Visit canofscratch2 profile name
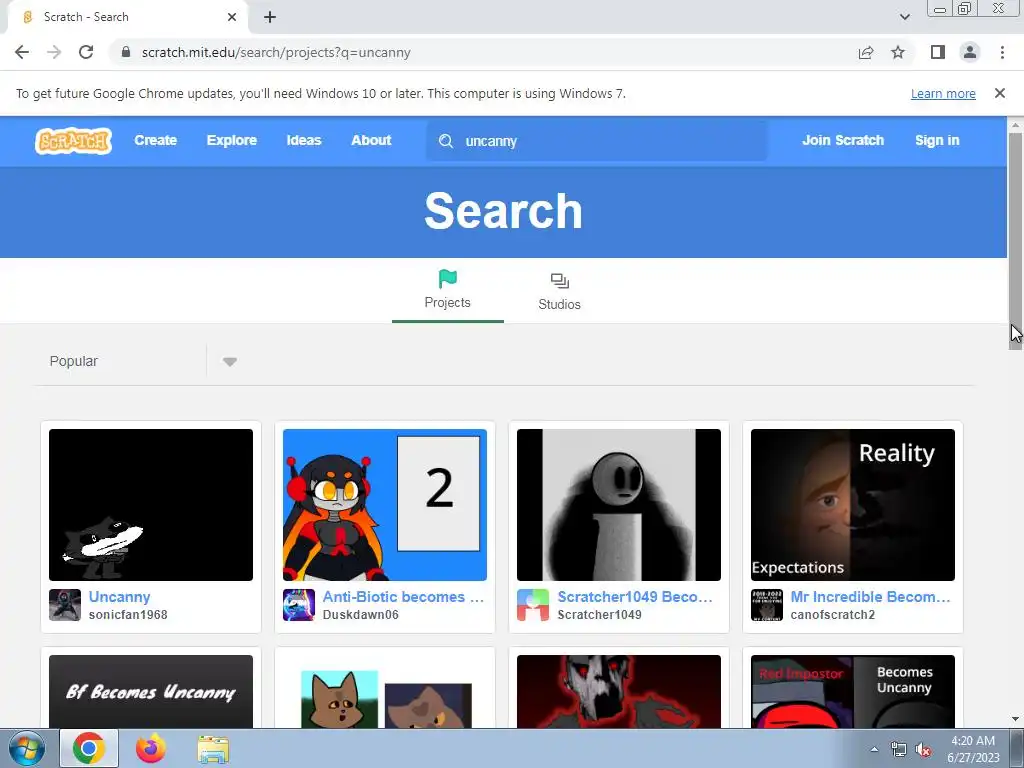The height and width of the screenshot is (768, 1024). coord(833,615)
